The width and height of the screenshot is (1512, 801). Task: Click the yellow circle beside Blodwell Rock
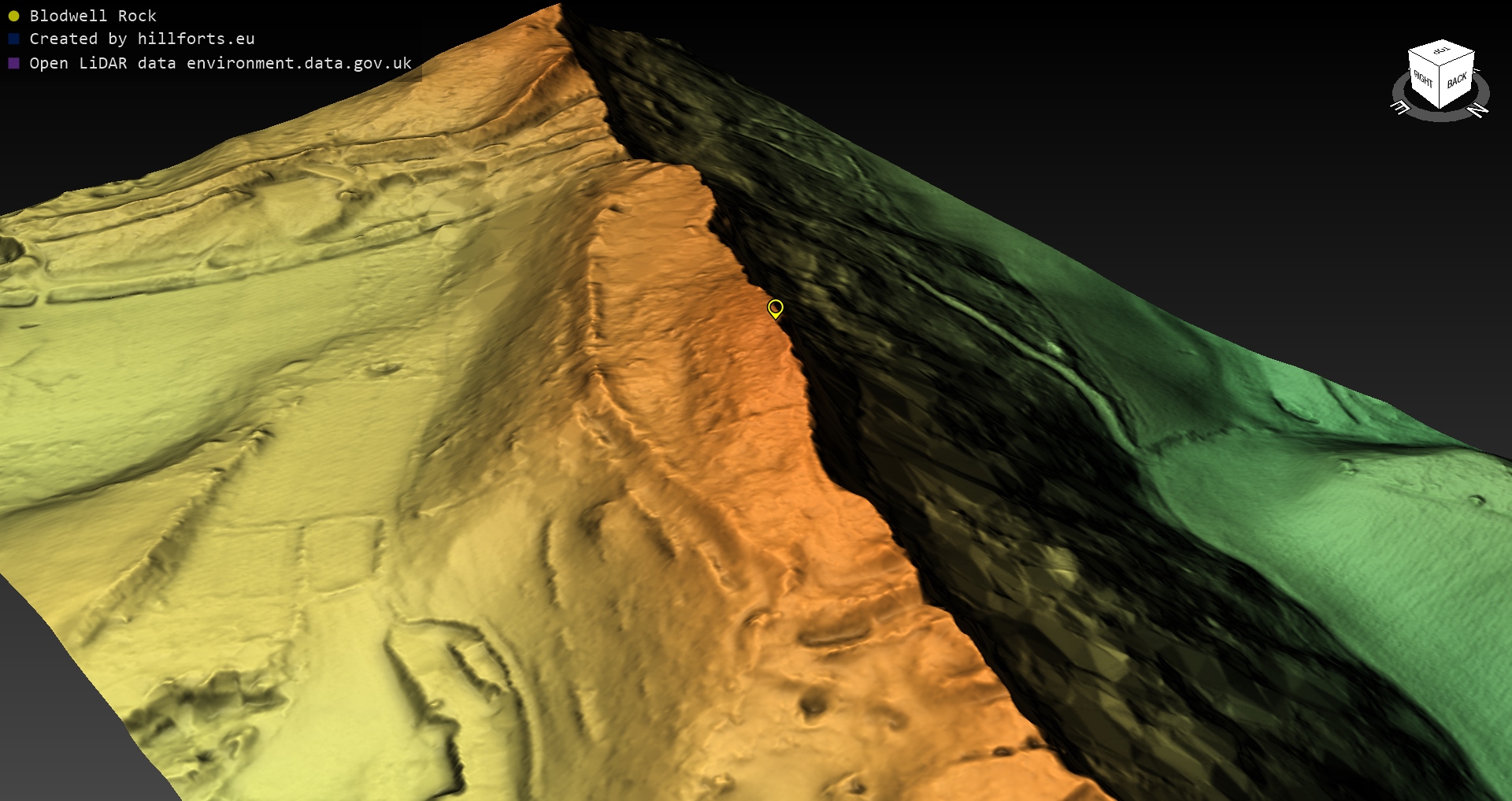tap(13, 16)
